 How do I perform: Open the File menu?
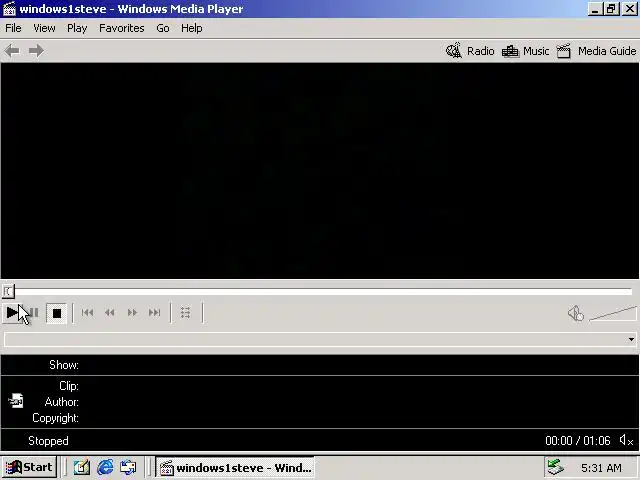(13, 28)
